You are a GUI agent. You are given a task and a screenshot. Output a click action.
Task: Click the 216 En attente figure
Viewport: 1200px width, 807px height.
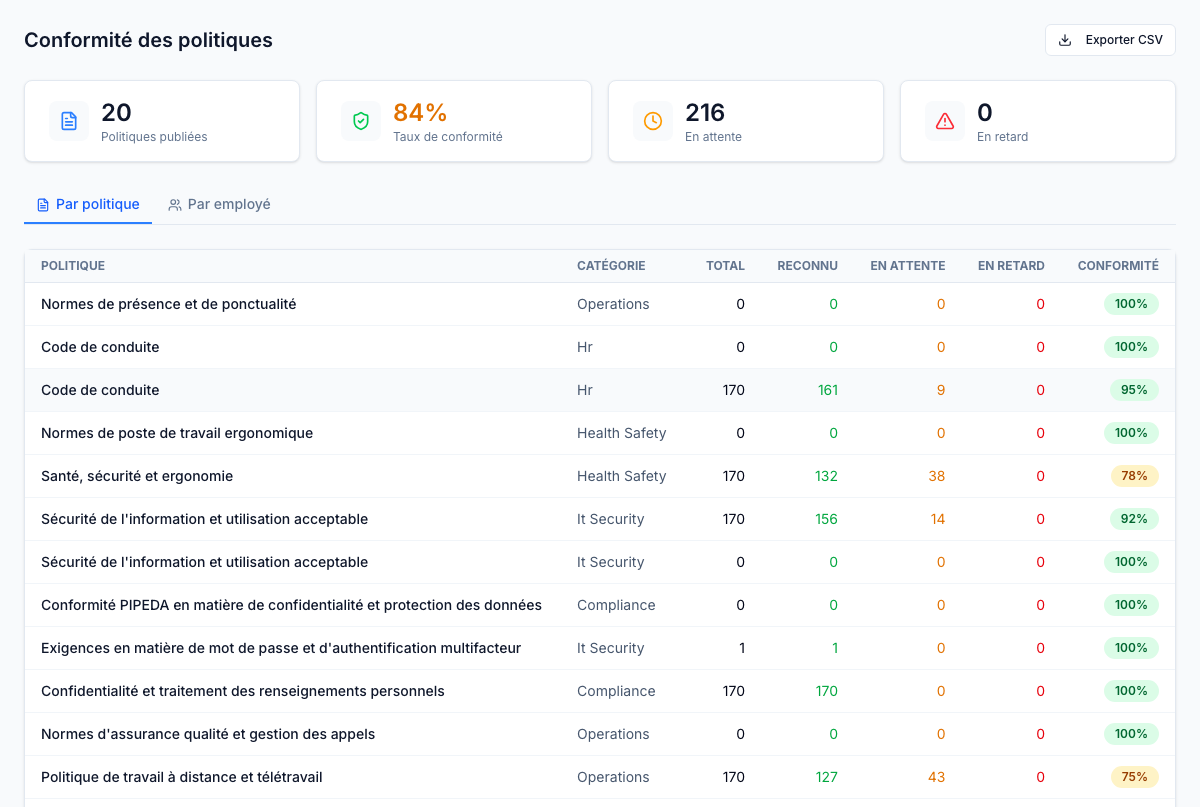(x=705, y=113)
